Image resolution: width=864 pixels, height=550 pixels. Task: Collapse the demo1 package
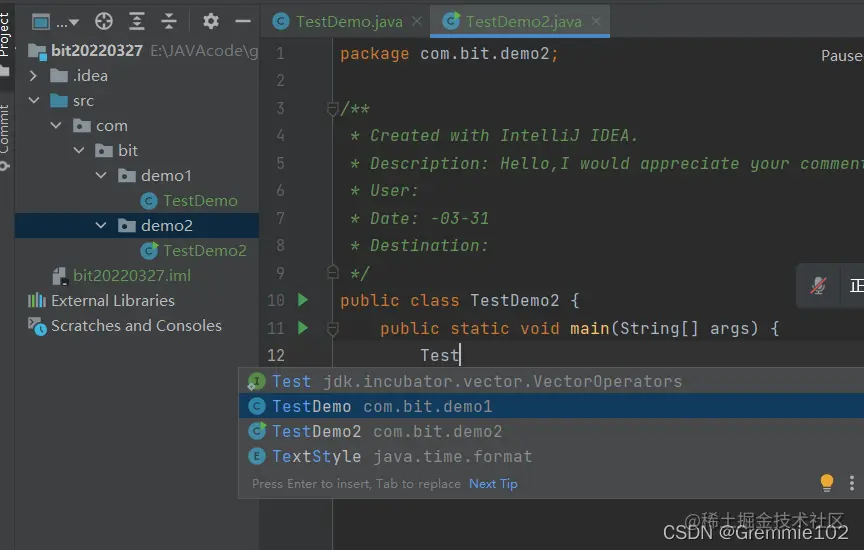click(x=101, y=176)
